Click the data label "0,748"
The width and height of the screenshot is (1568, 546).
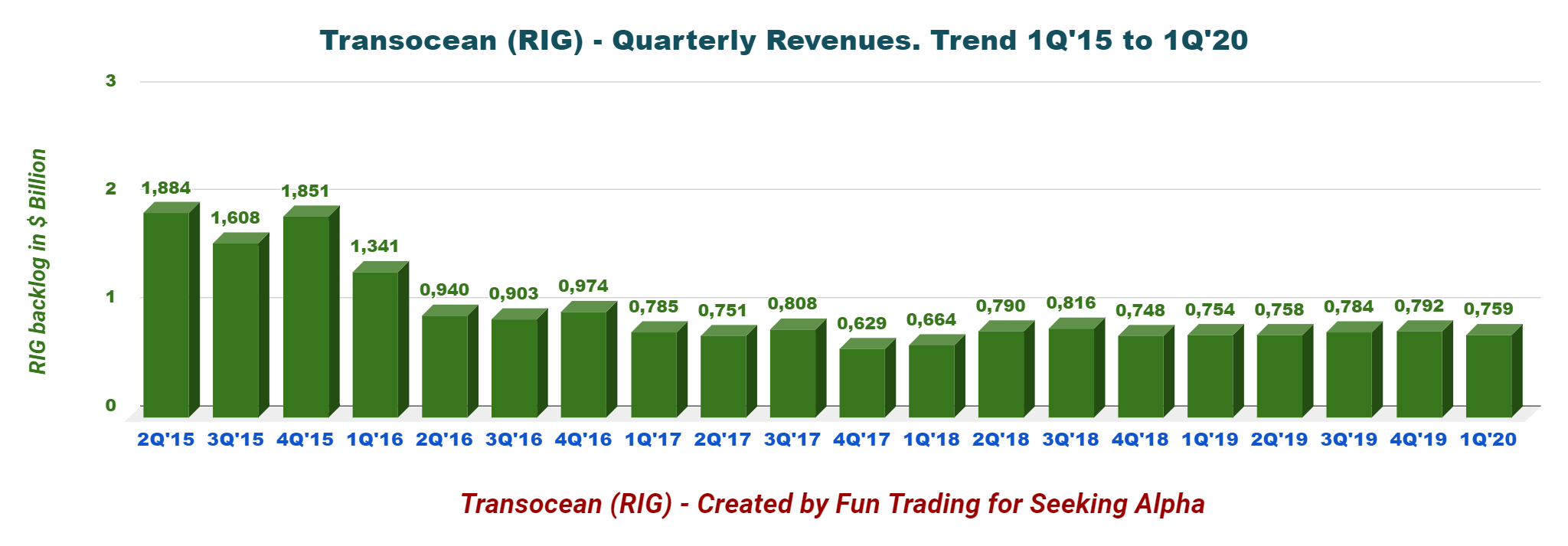tap(1141, 311)
